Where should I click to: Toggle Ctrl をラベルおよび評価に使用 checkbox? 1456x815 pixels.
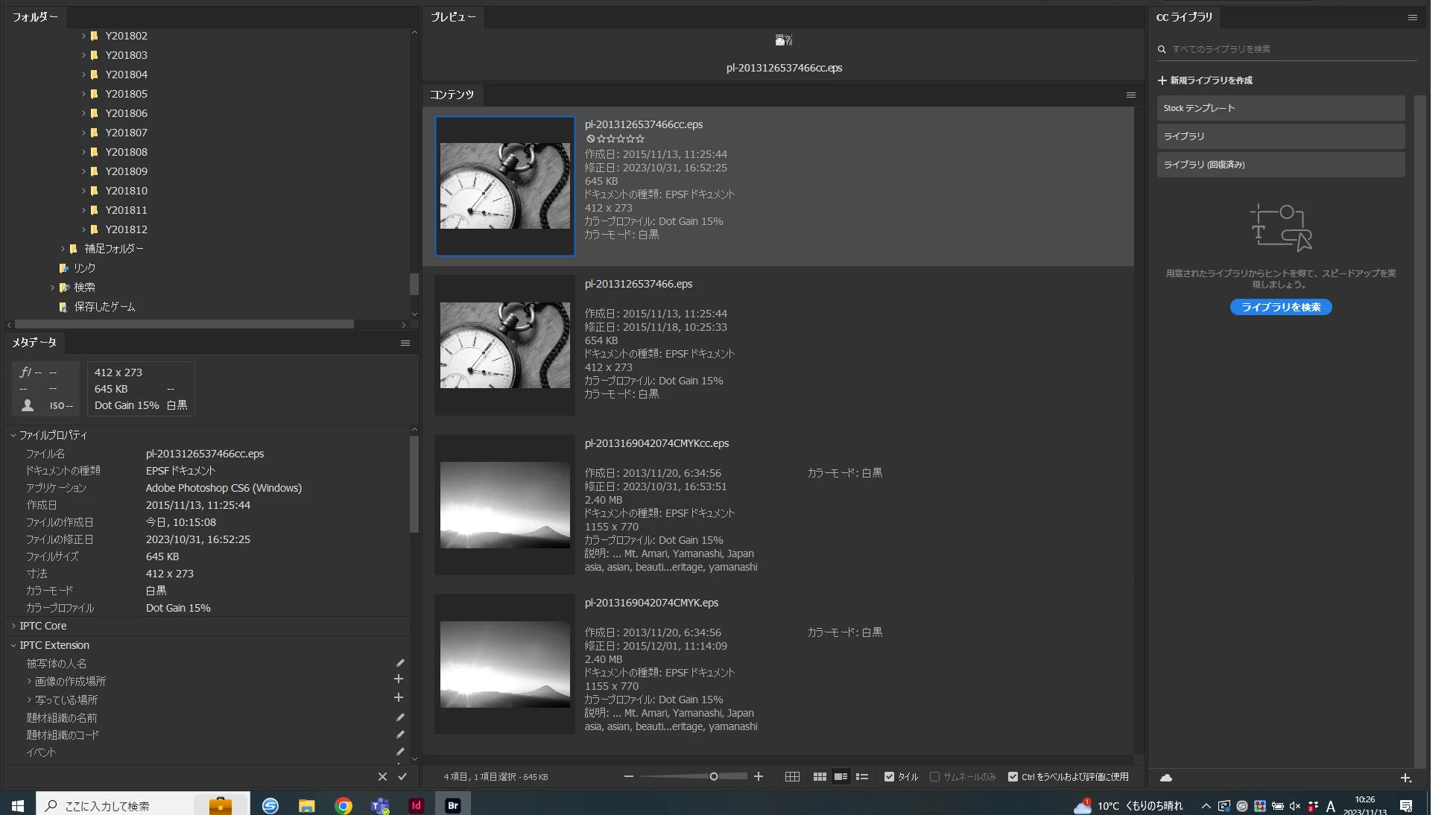[x=1013, y=776]
